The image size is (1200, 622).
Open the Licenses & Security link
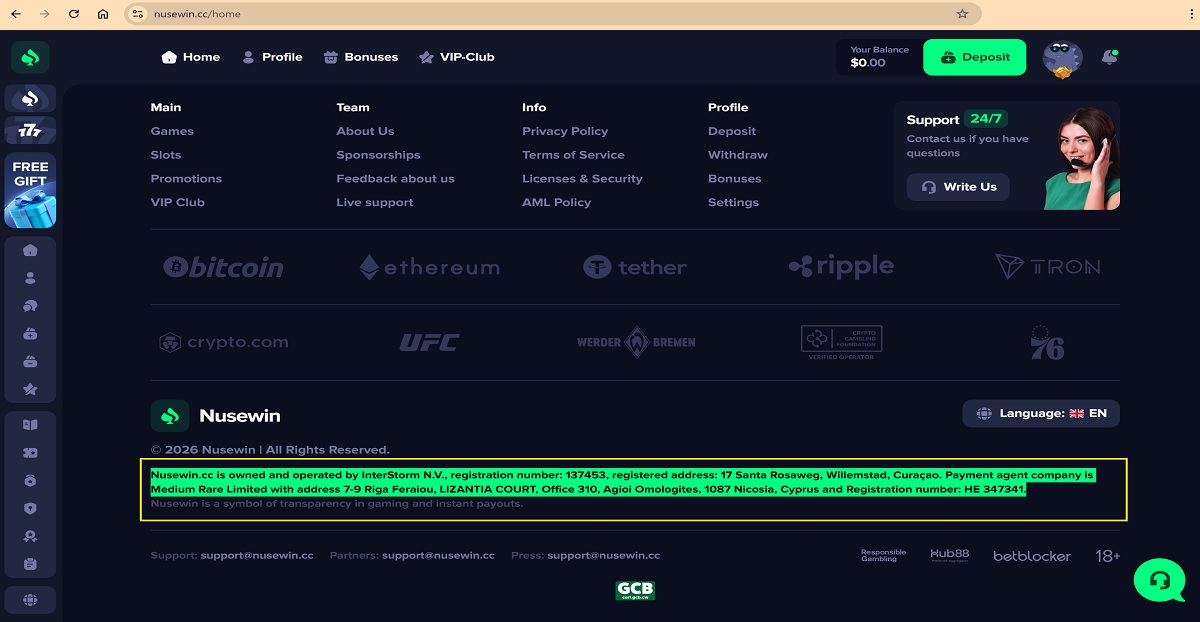click(x=582, y=179)
